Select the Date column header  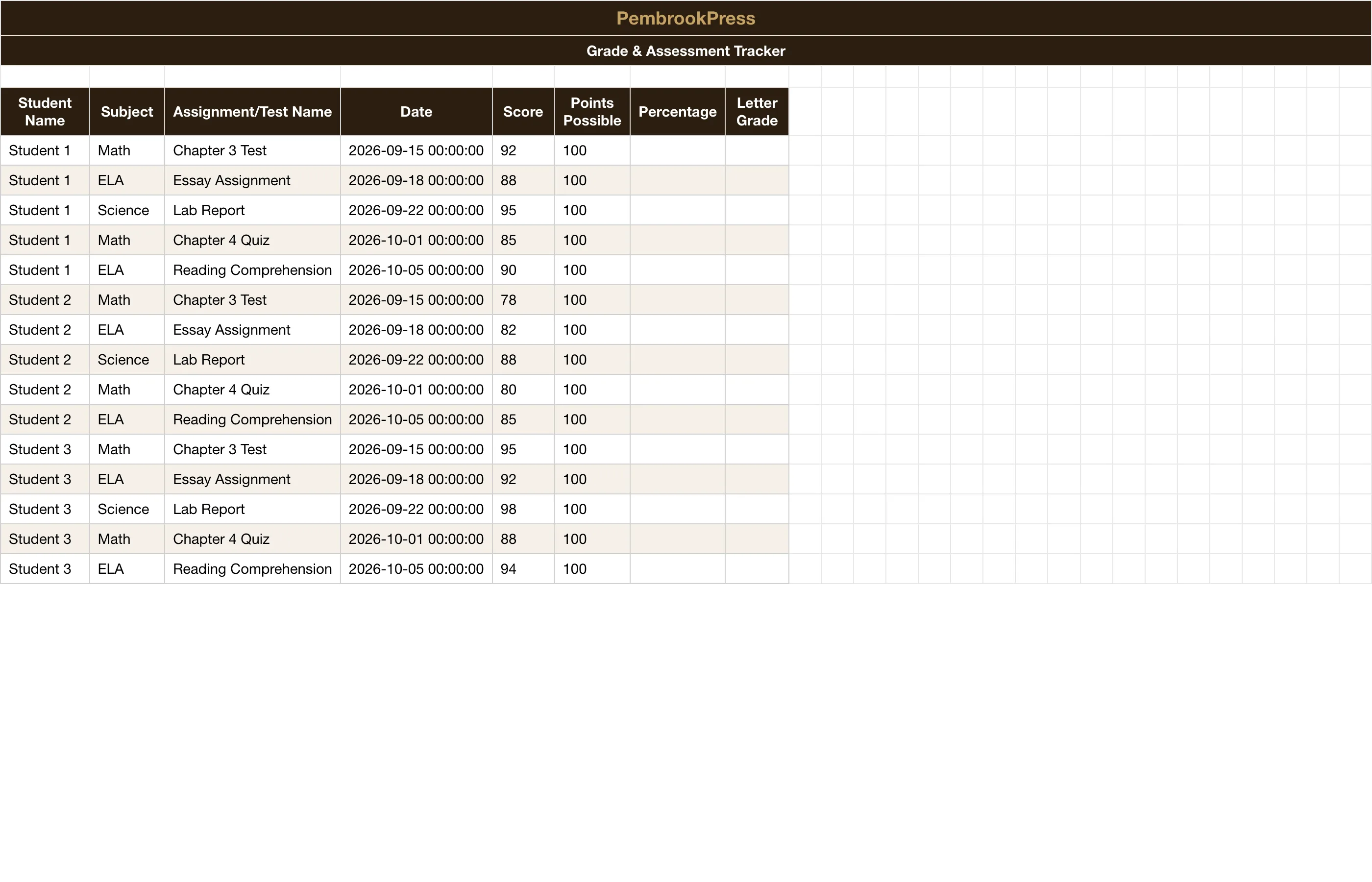pyautogui.click(x=416, y=112)
